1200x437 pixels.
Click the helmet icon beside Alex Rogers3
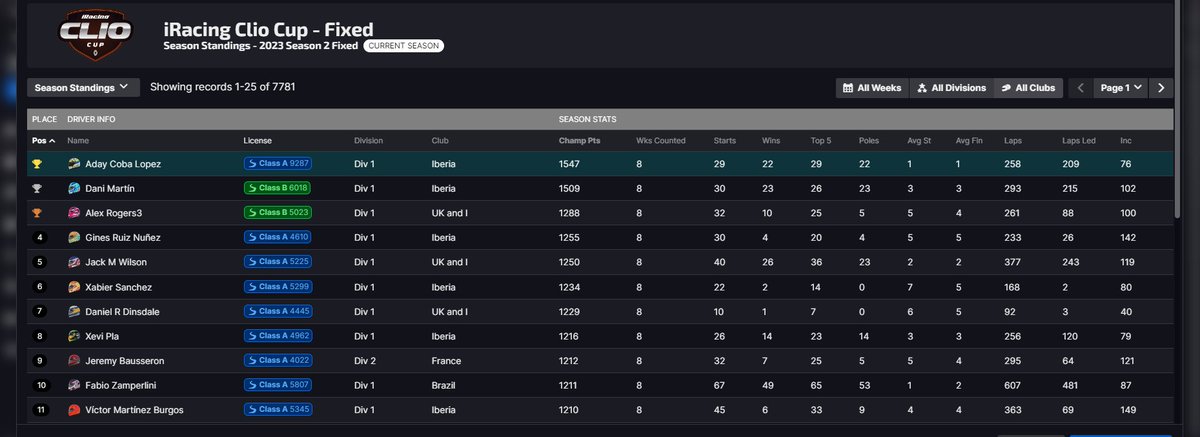tap(74, 212)
